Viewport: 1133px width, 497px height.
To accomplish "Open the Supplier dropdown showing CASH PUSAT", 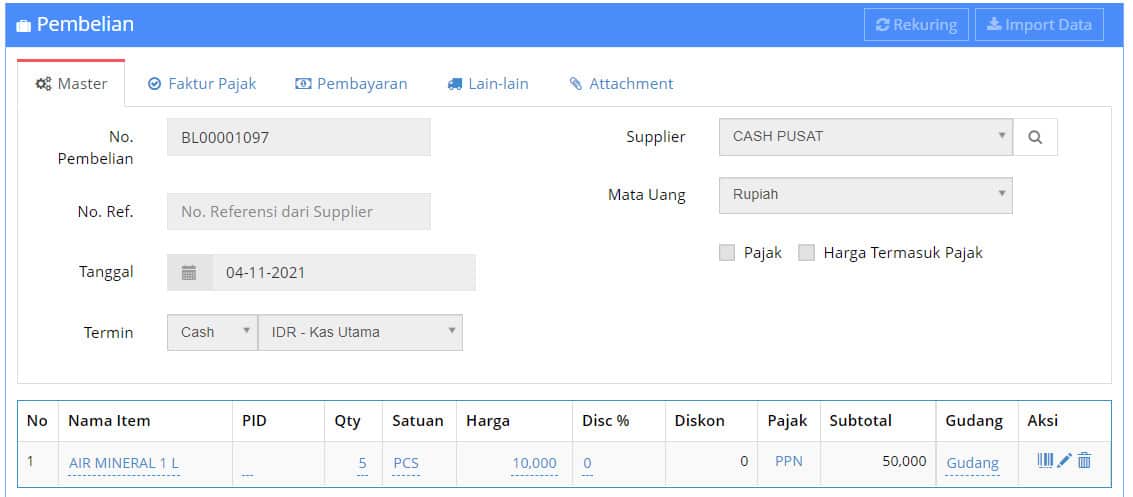I will [864, 137].
